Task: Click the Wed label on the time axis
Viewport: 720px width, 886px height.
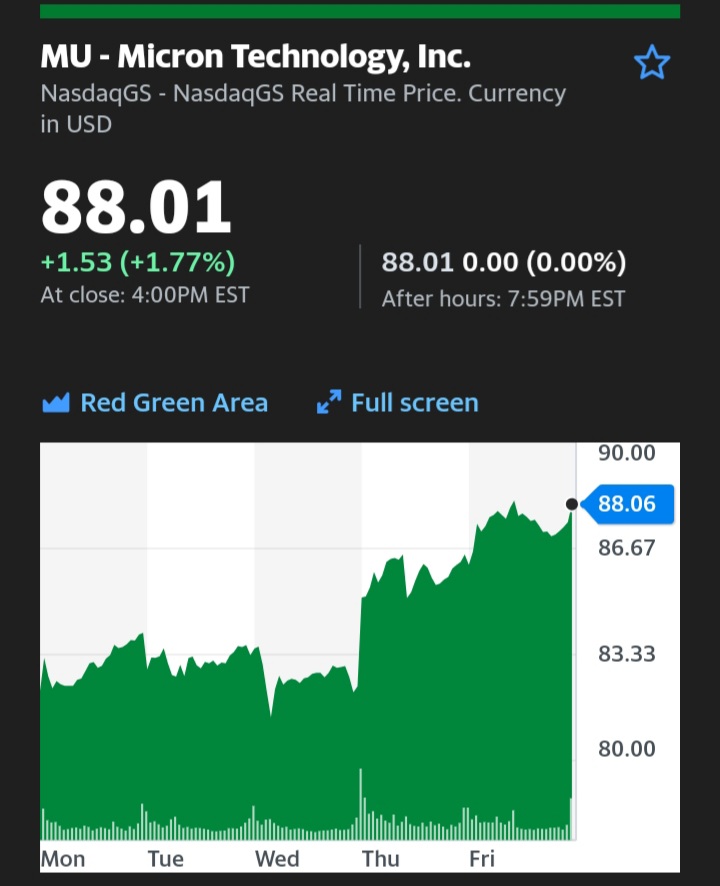Action: tap(277, 859)
